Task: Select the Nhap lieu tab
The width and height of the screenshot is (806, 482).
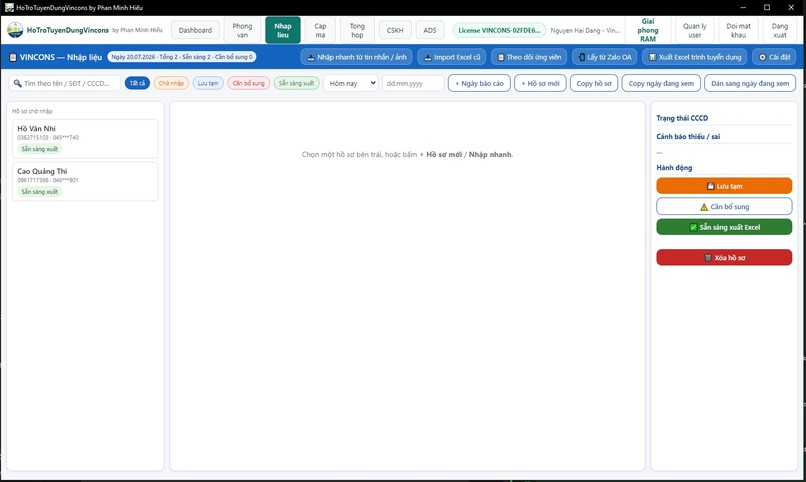Action: point(283,30)
